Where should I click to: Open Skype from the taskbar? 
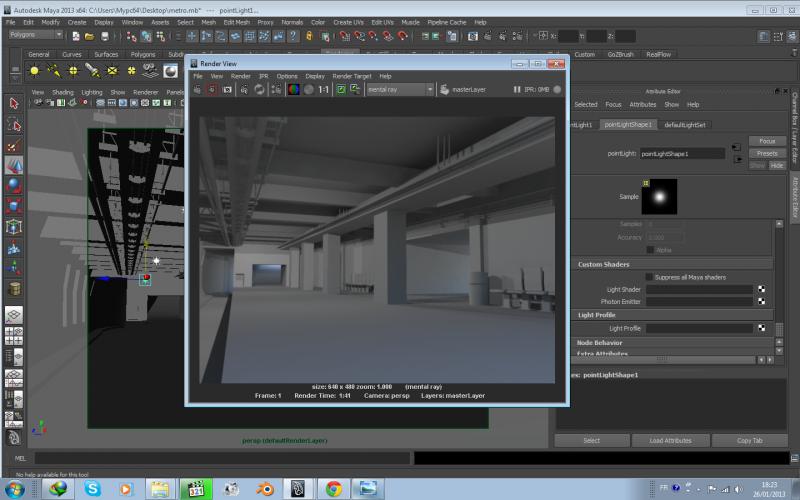[92, 489]
